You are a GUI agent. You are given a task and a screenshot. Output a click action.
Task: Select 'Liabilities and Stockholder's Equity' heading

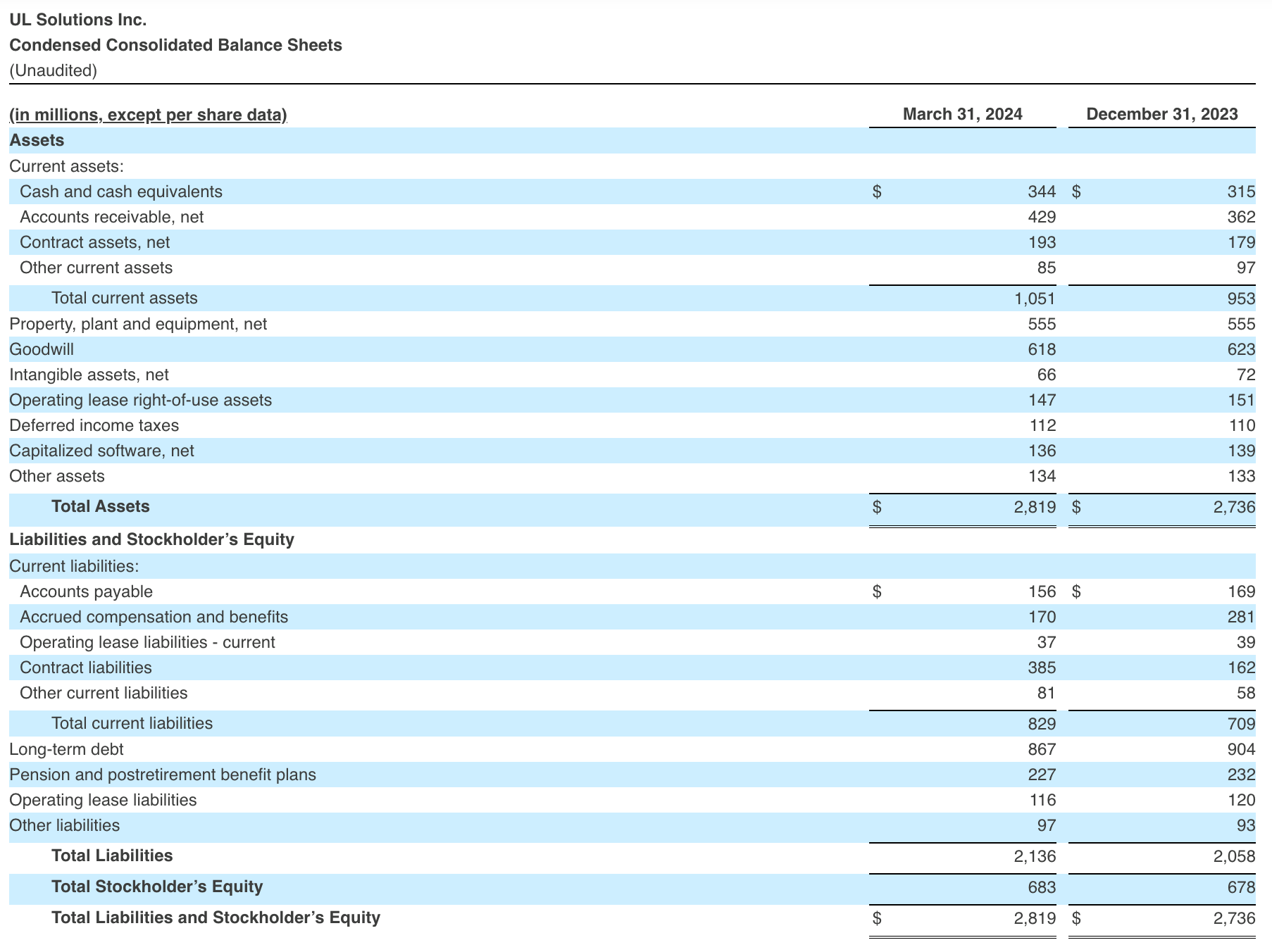[x=151, y=539]
